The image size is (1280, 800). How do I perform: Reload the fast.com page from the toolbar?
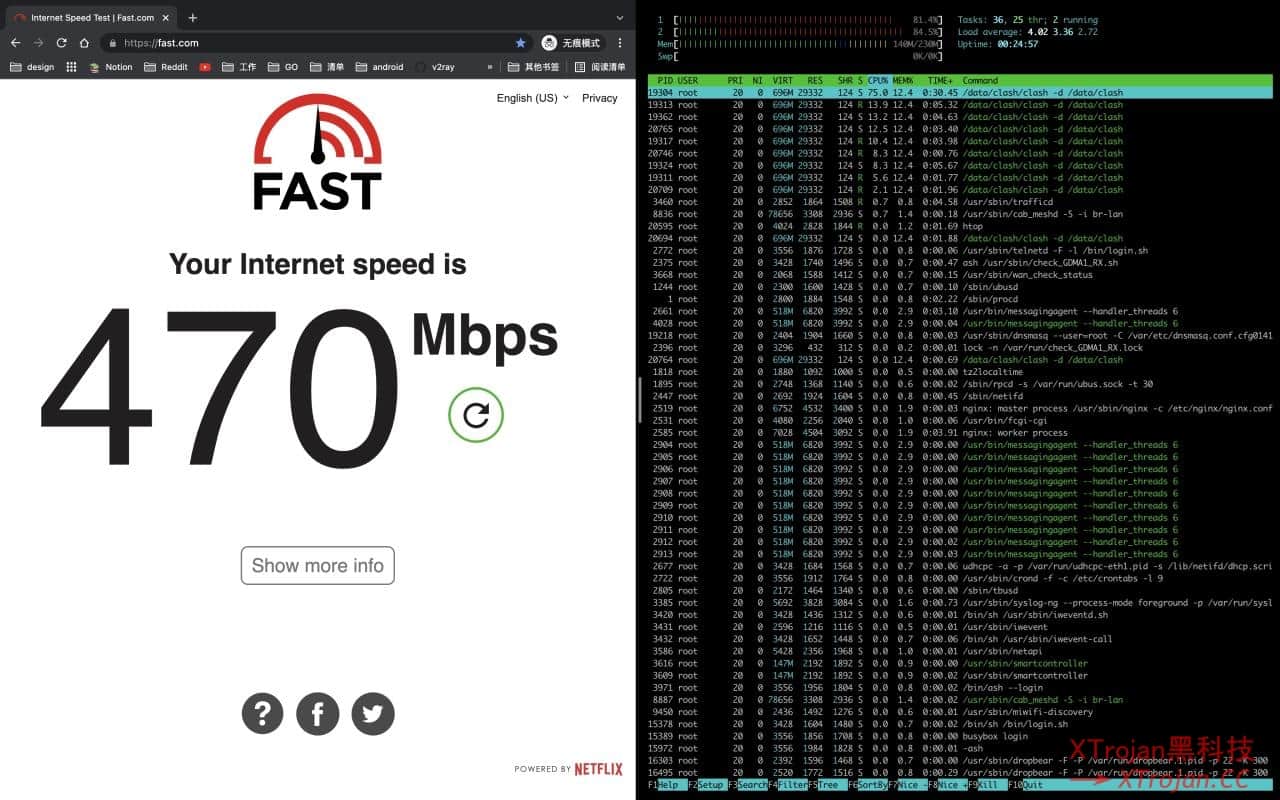click(61, 43)
